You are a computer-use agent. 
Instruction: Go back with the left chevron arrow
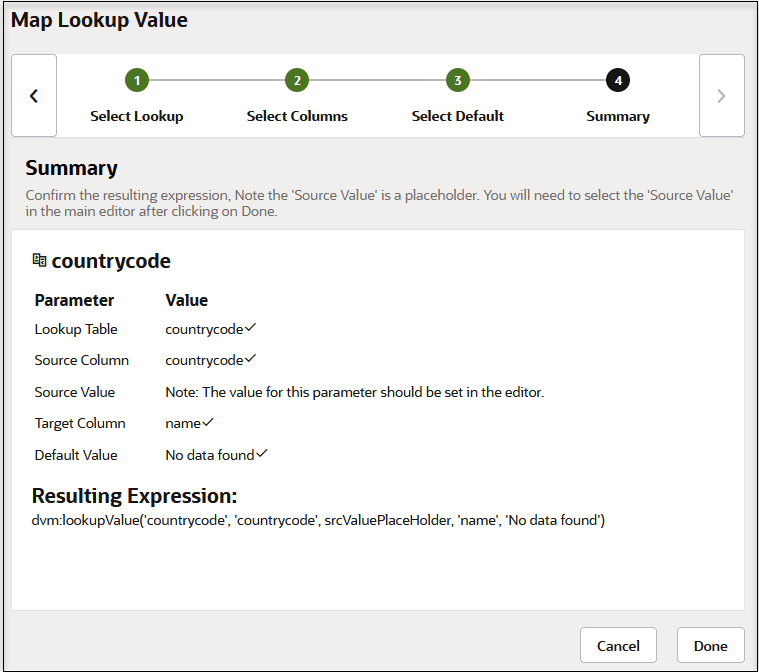tap(34, 95)
